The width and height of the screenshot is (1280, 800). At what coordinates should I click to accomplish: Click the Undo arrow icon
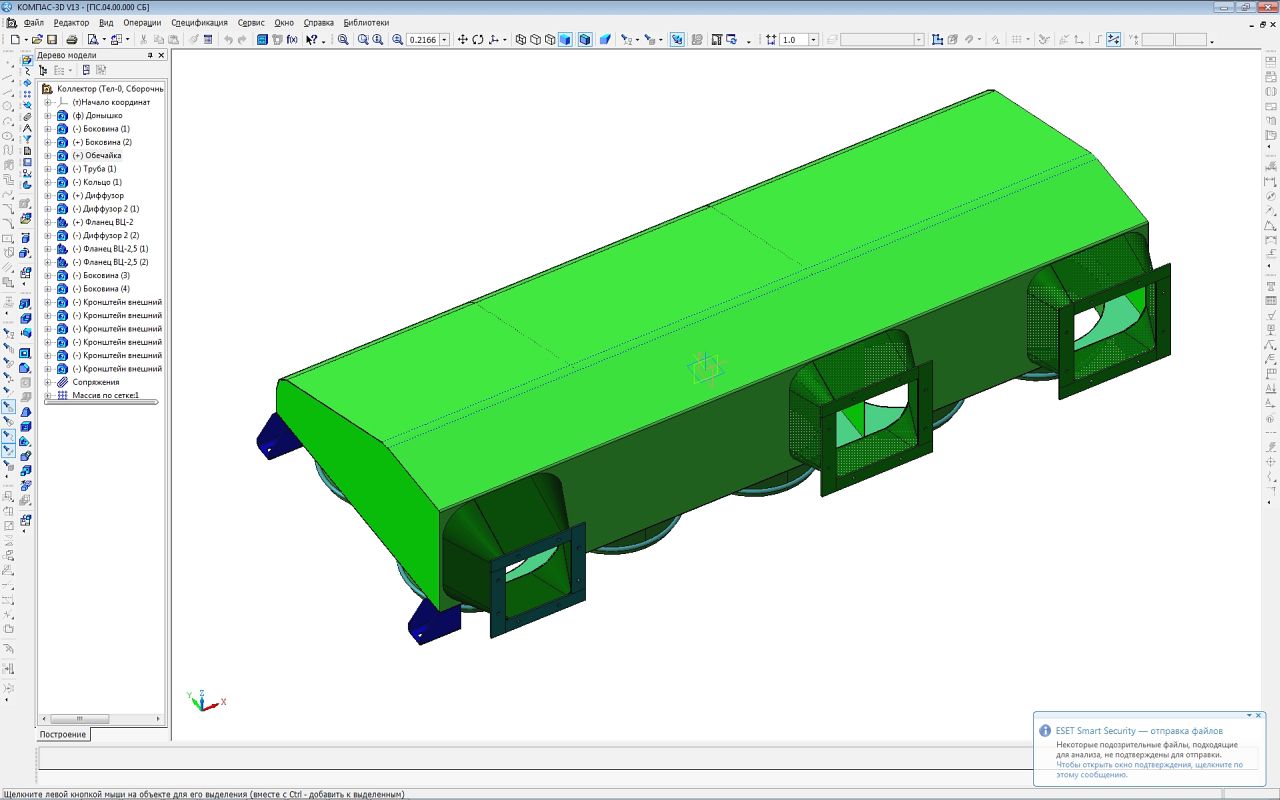228,40
